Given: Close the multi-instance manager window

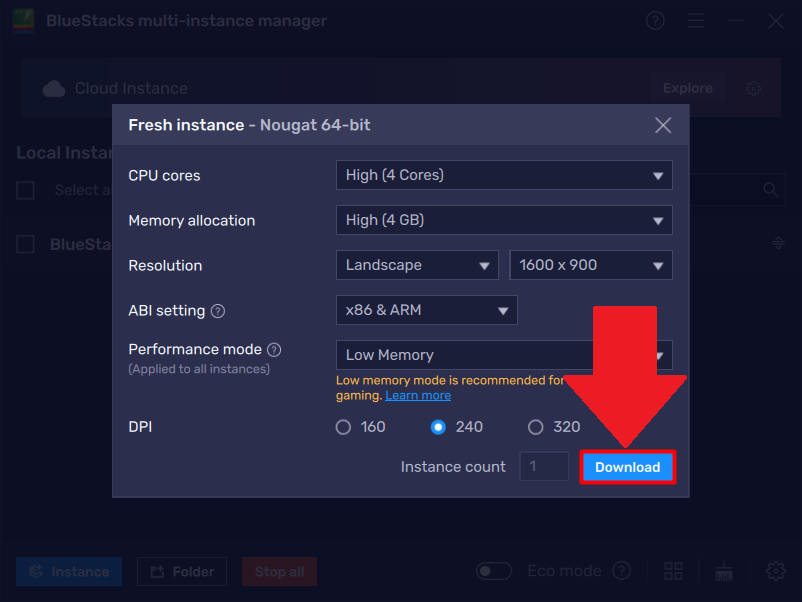Looking at the screenshot, I should tap(776, 21).
